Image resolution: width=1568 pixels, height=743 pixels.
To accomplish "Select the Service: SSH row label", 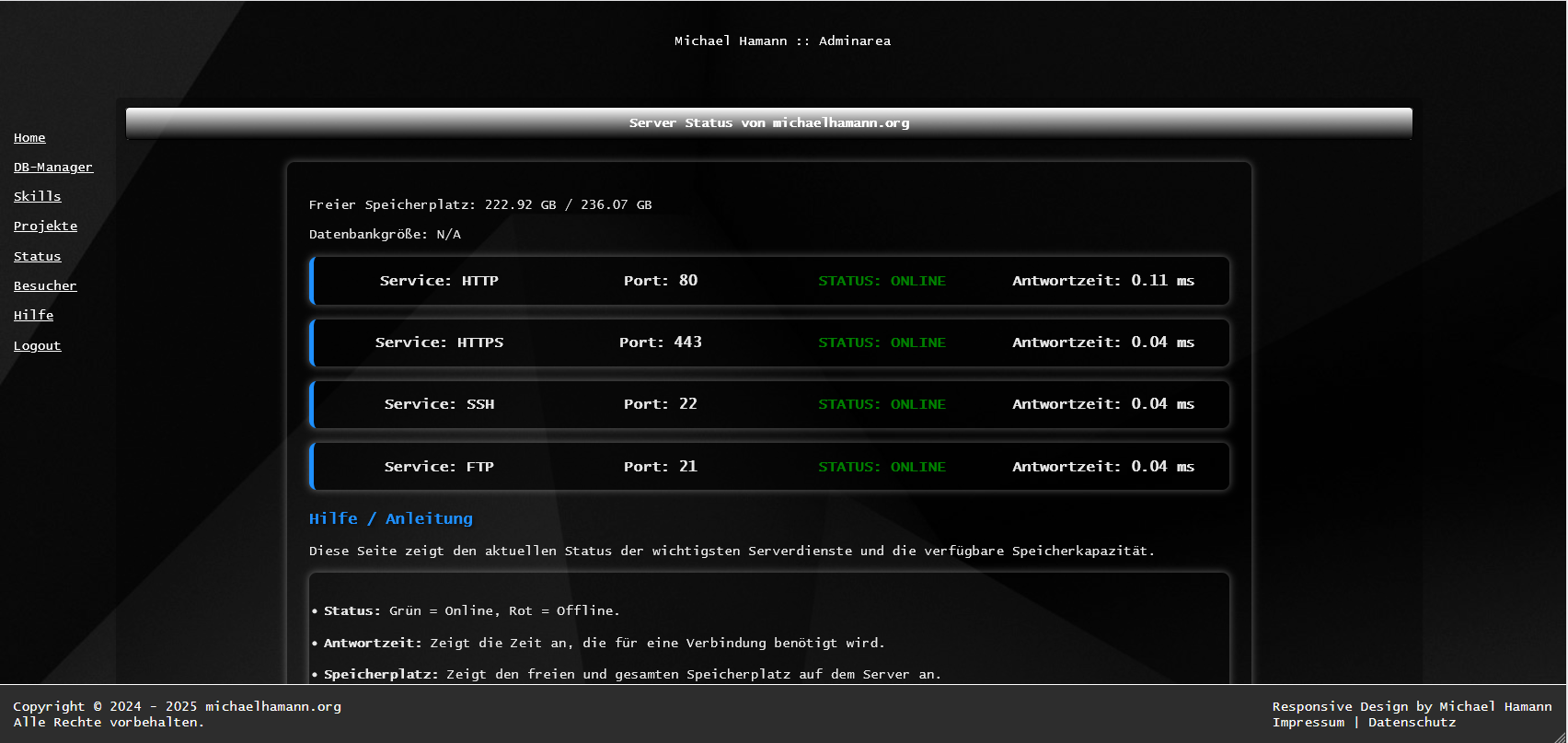I will click(439, 404).
